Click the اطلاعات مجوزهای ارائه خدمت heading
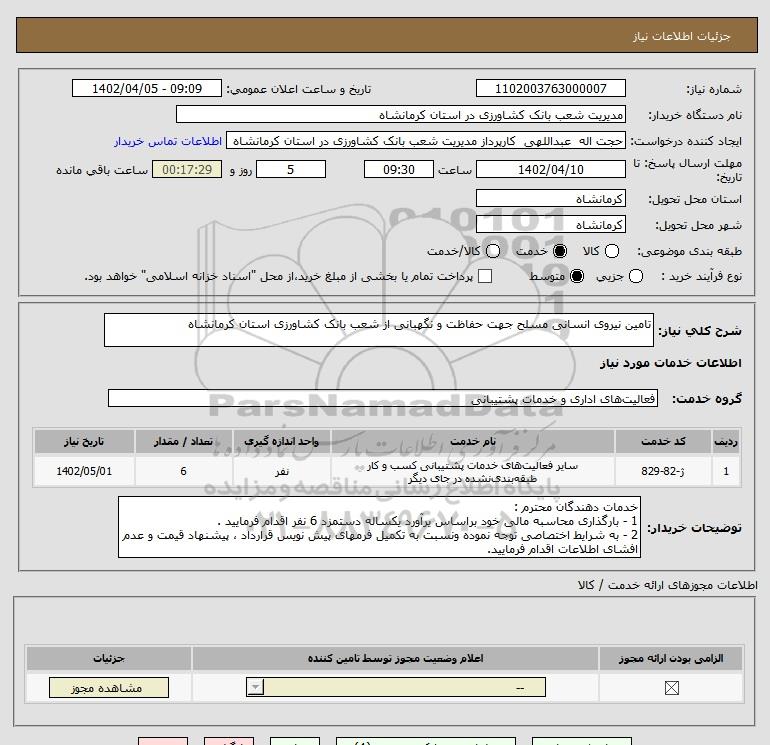This screenshot has width=770, height=745. (668, 585)
